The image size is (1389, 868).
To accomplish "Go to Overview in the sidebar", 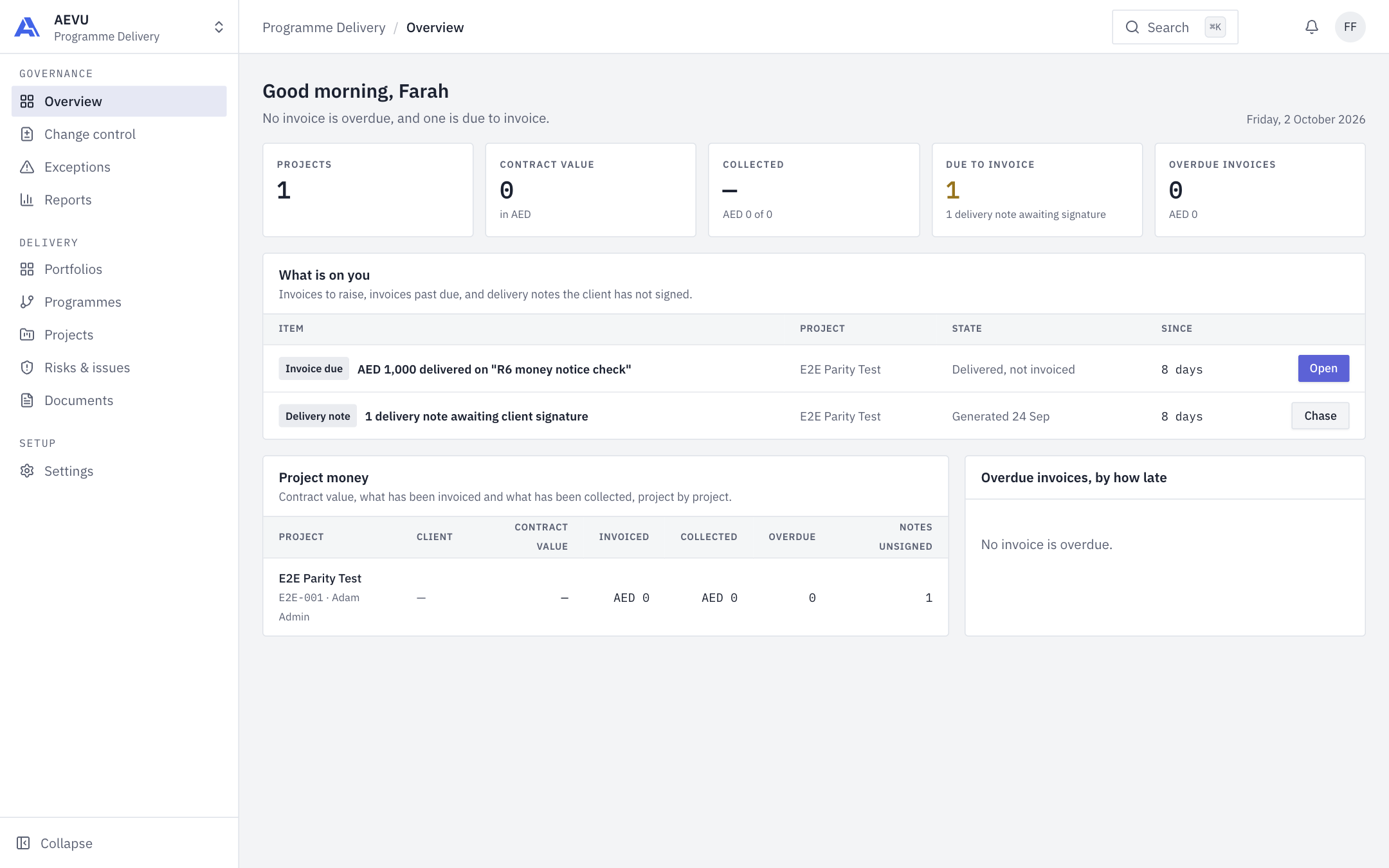I will (x=119, y=102).
